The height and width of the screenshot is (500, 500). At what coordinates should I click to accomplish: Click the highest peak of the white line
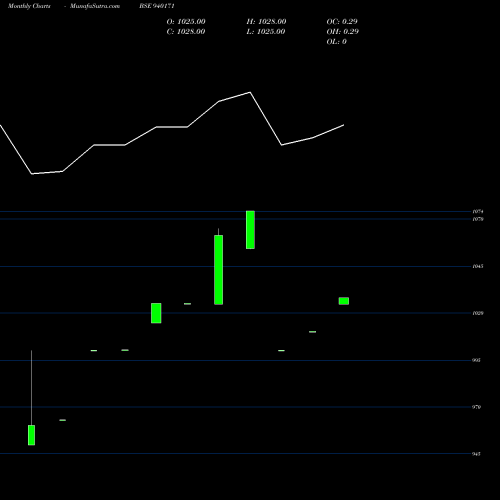250,92
